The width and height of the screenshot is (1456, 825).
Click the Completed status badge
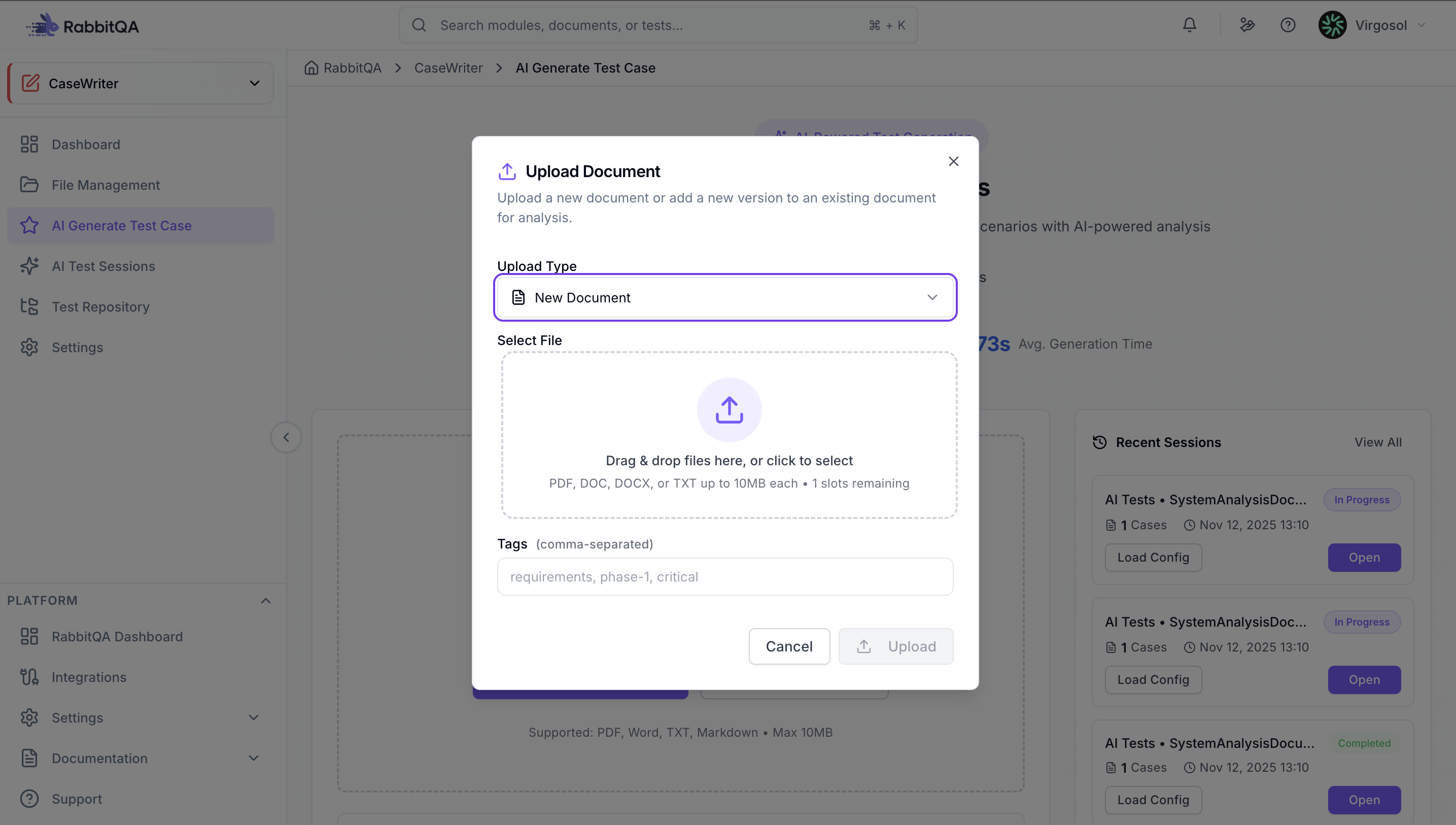pyautogui.click(x=1364, y=743)
